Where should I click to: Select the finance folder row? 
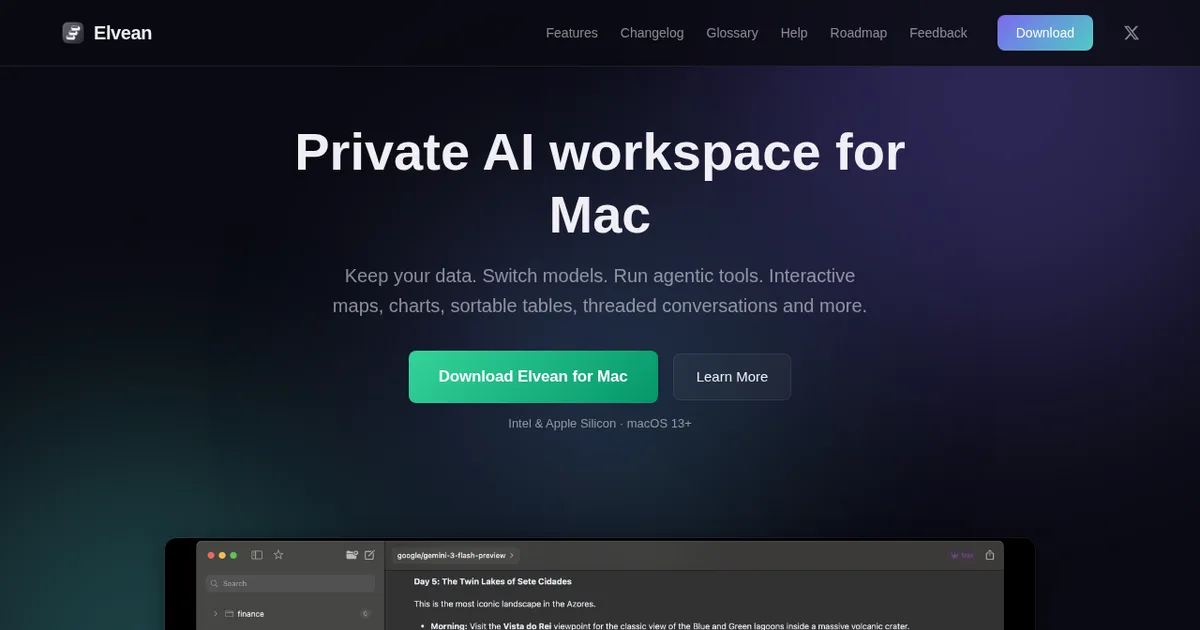pyautogui.click(x=290, y=614)
